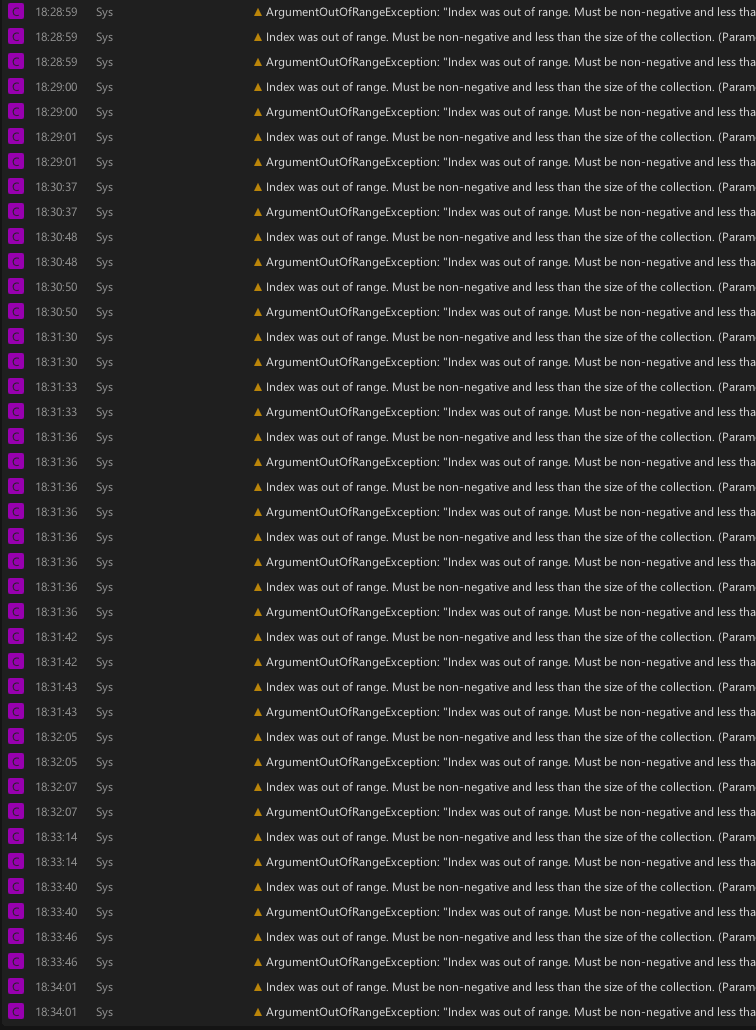Click the warning triangle on the 18:33:14 Index row
The image size is (756, 1030).
(x=258, y=837)
